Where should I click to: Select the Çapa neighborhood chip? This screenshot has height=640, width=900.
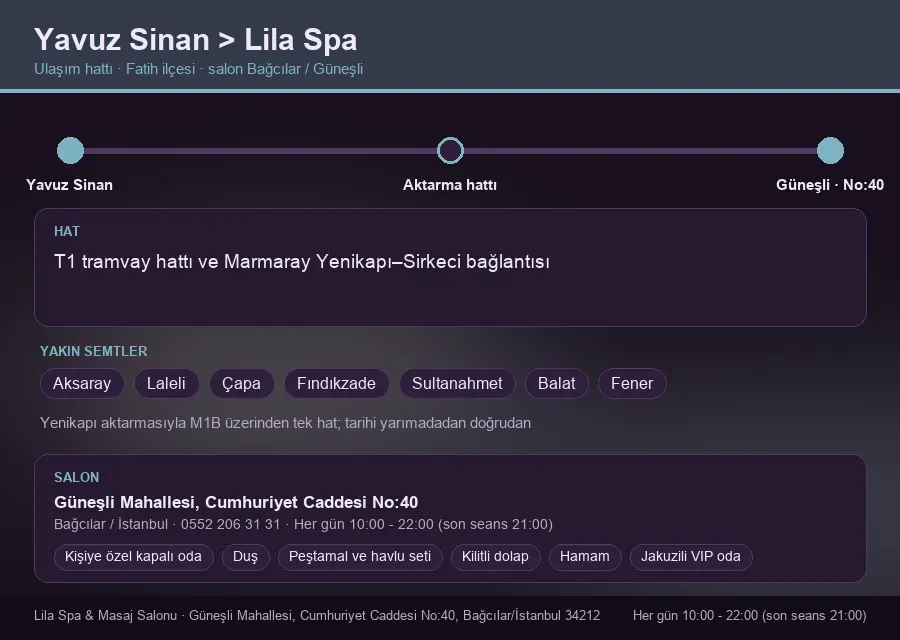[x=241, y=383]
